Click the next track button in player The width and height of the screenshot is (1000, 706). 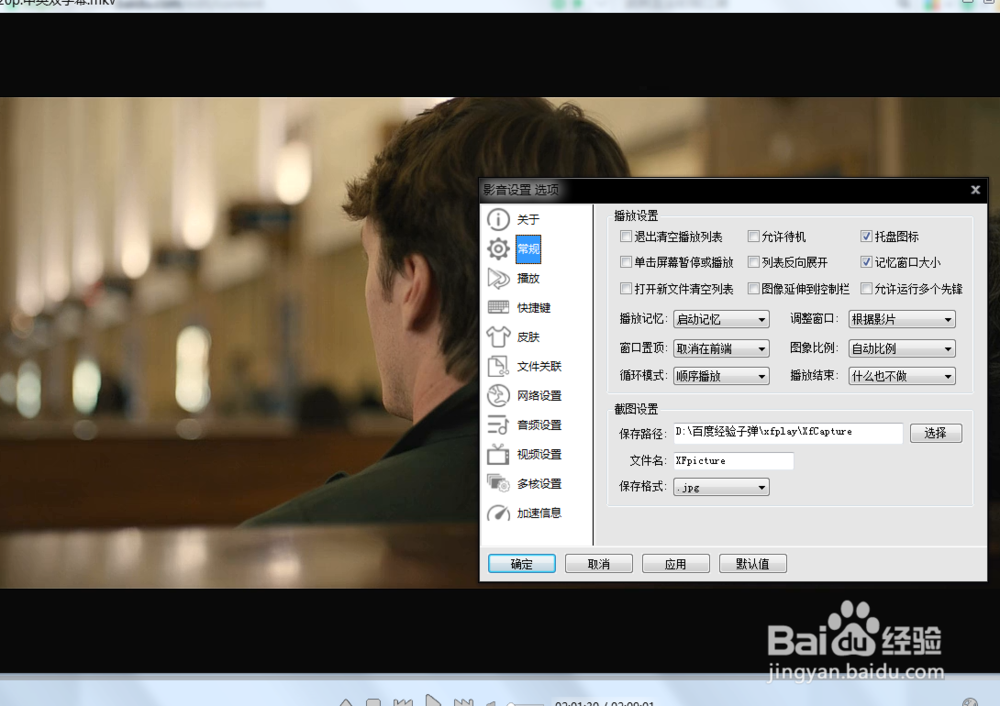464,702
